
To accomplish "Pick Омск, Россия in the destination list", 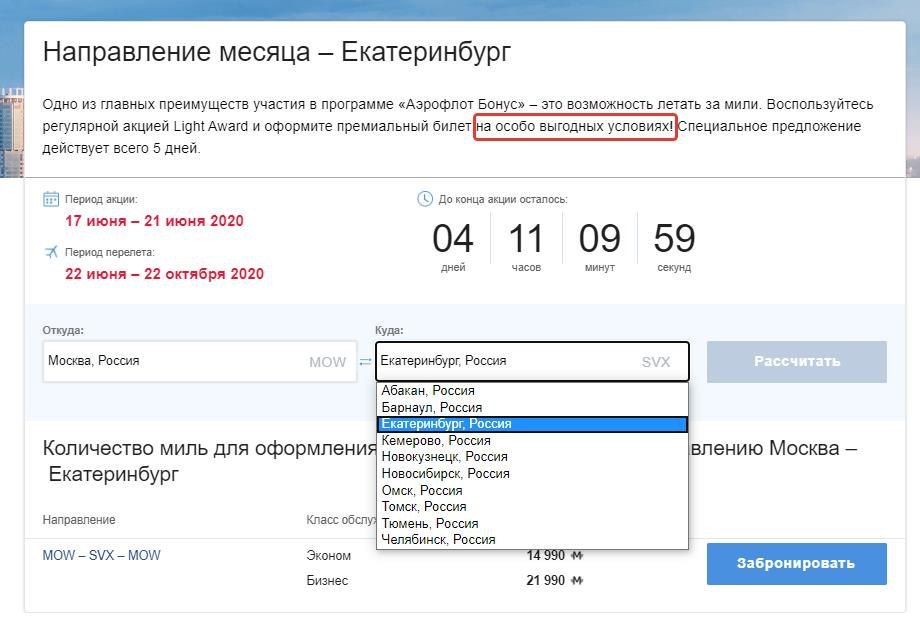I will click(x=532, y=490).
